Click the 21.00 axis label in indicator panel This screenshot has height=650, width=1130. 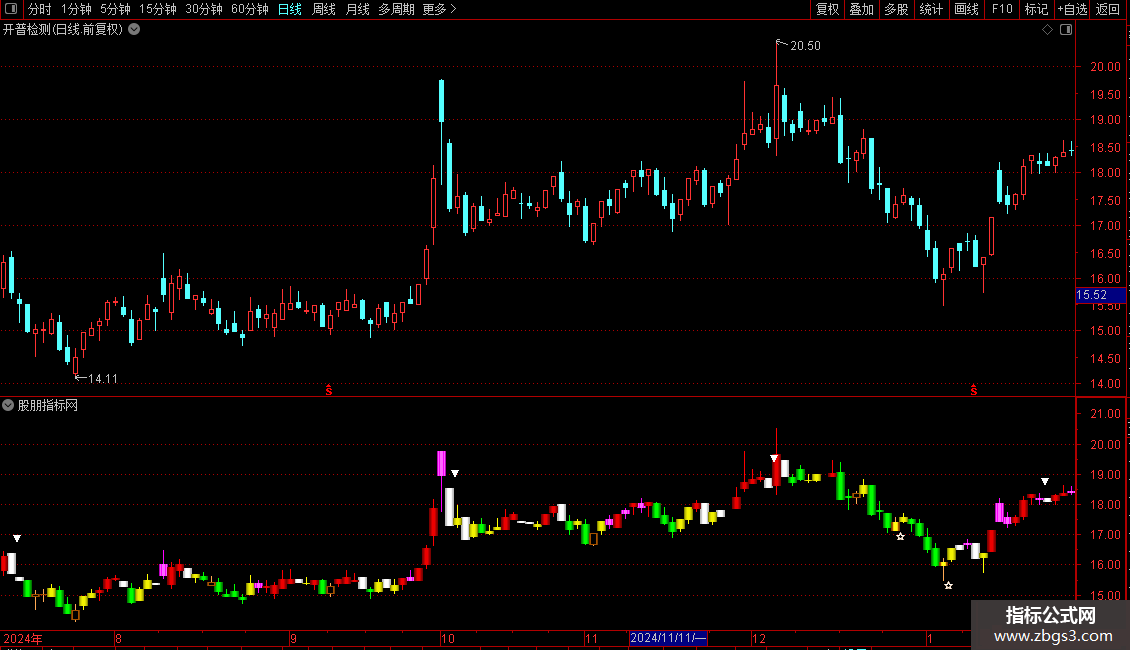(1105, 414)
